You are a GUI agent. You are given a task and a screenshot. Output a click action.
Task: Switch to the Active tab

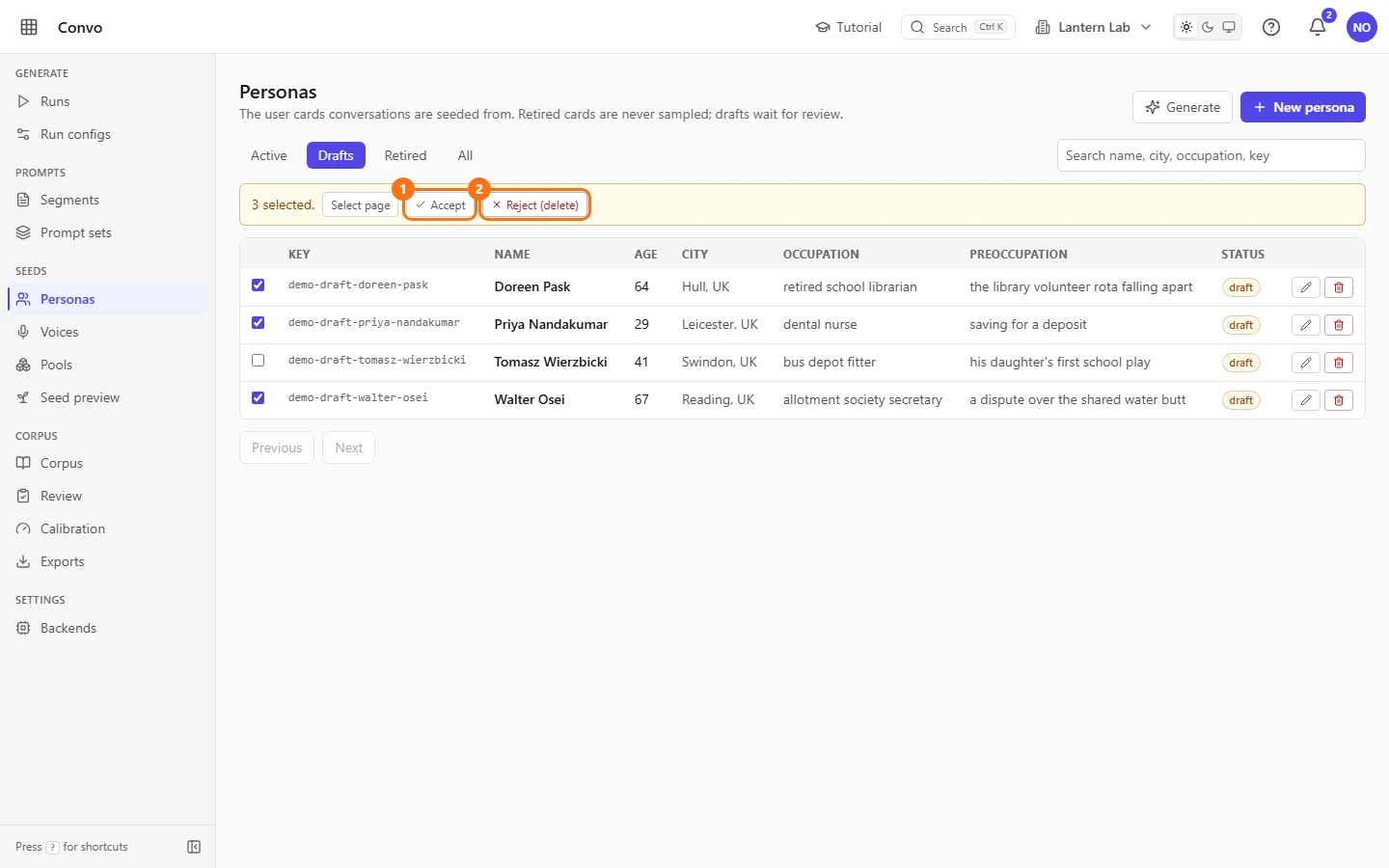269,155
